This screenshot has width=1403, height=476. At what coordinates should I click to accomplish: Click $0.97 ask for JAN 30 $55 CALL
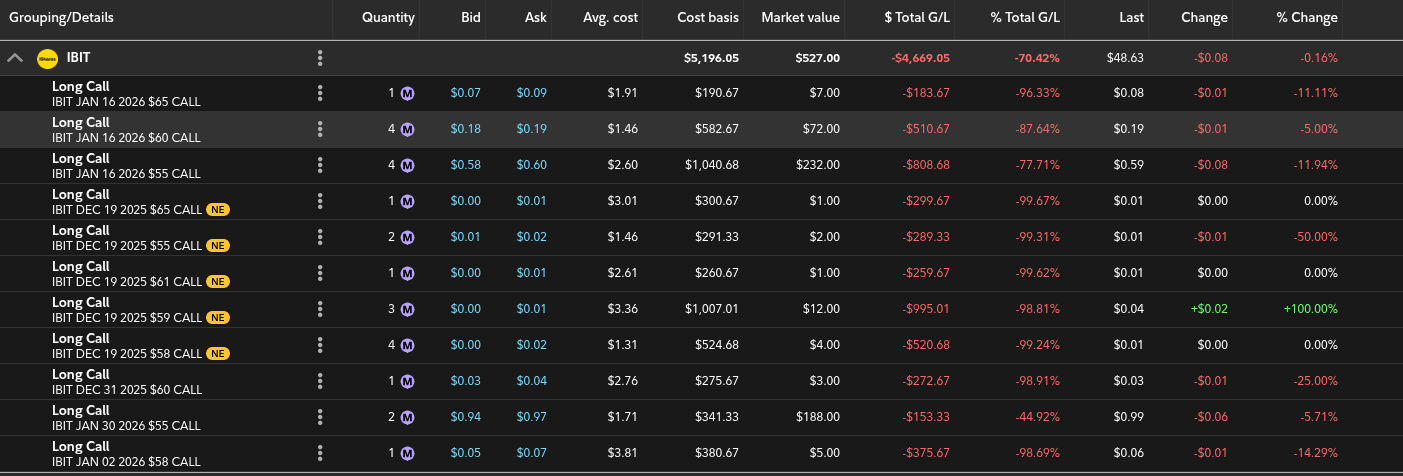click(531, 417)
